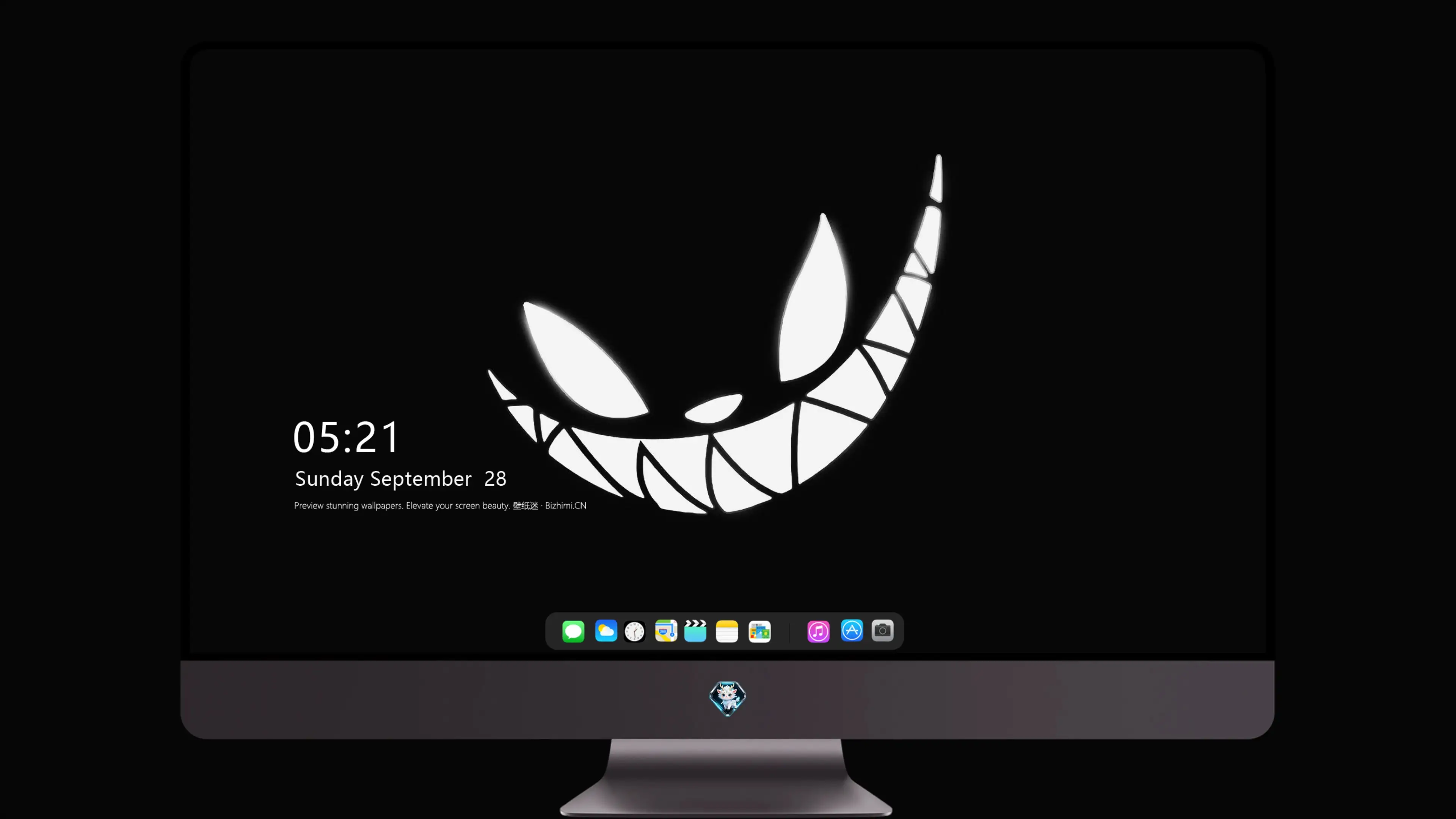
Task: Open the Clock app in dock
Action: tap(634, 631)
